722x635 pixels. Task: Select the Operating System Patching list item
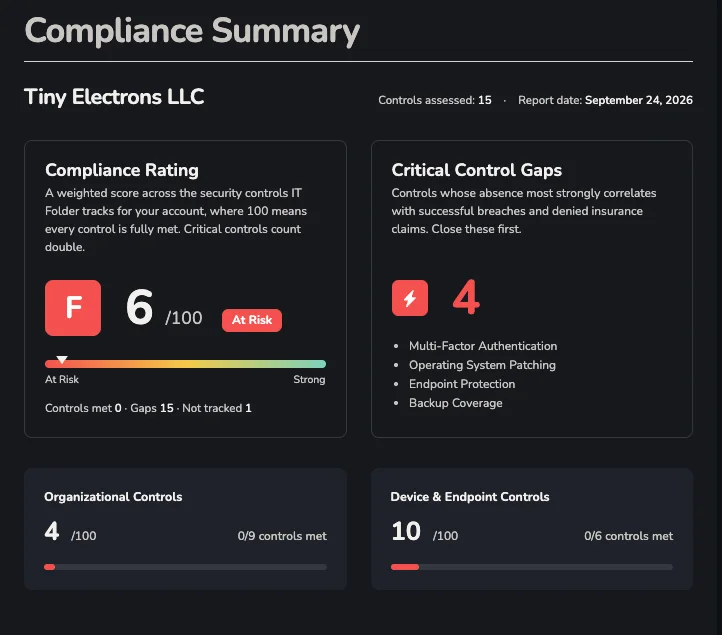pyautogui.click(x=482, y=365)
